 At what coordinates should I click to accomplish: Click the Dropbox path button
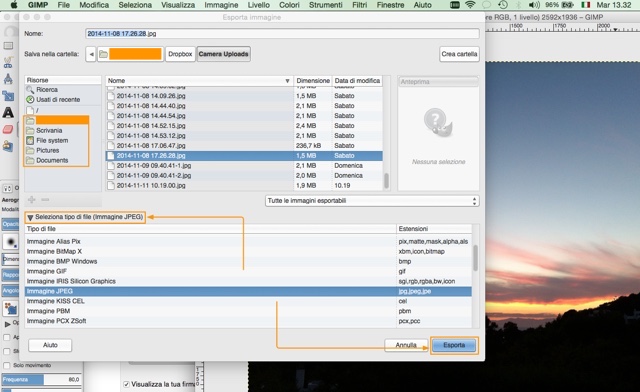(x=180, y=54)
